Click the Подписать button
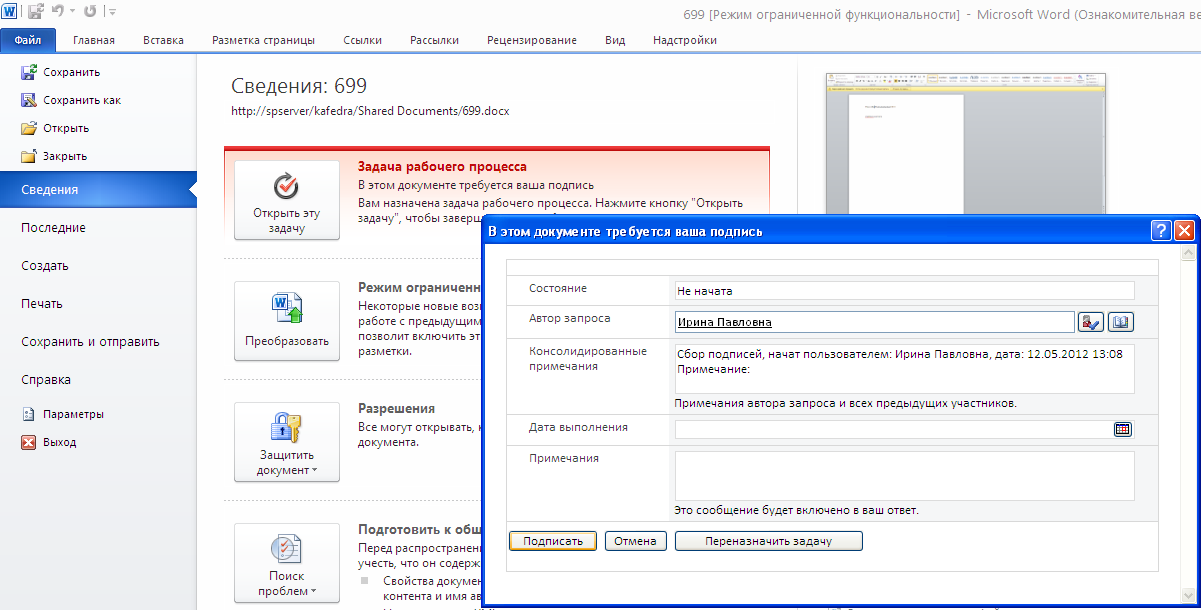 click(x=553, y=541)
